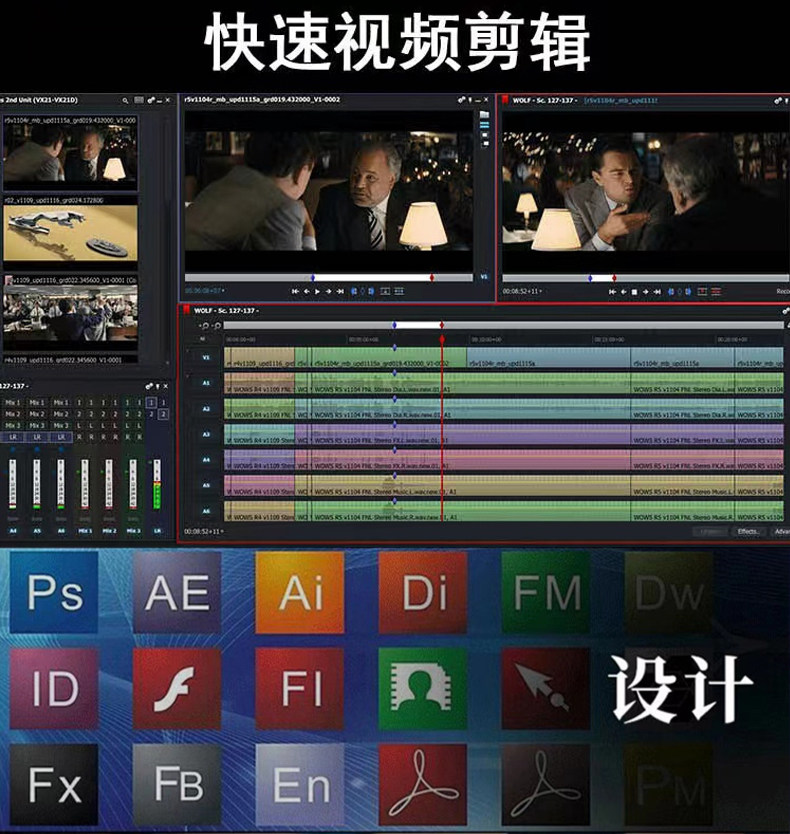Viewport: 790px width, 834px height.
Task: Click the tile view icon in bin panel header
Action: click(139, 100)
